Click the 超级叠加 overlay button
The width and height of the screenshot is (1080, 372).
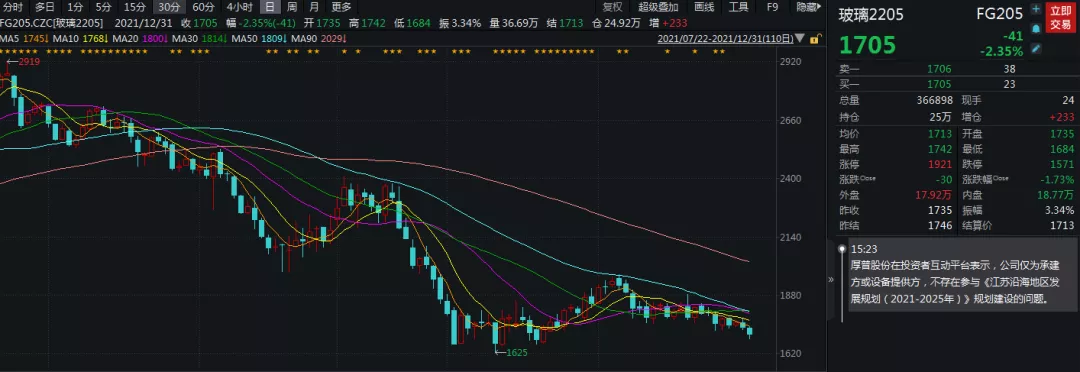(658, 8)
